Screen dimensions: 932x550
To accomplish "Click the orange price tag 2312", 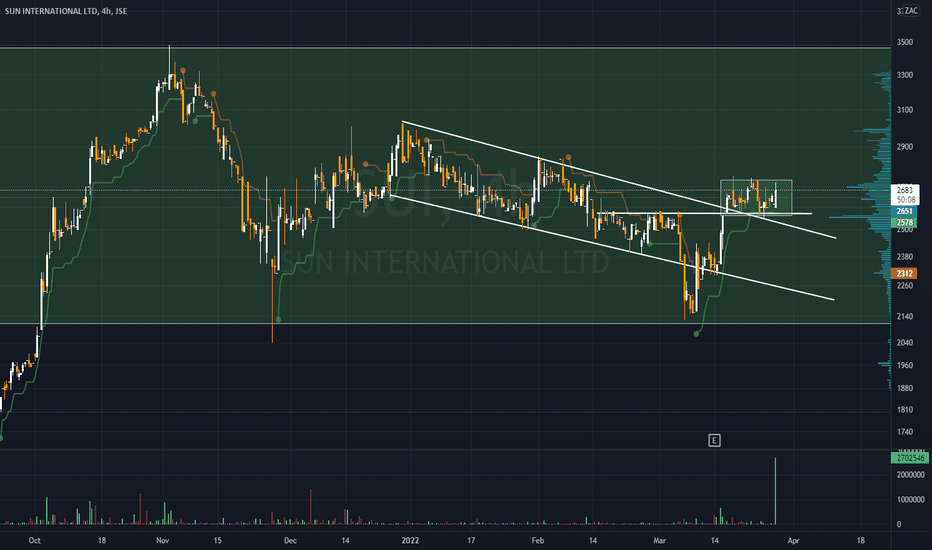I will tap(904, 274).
